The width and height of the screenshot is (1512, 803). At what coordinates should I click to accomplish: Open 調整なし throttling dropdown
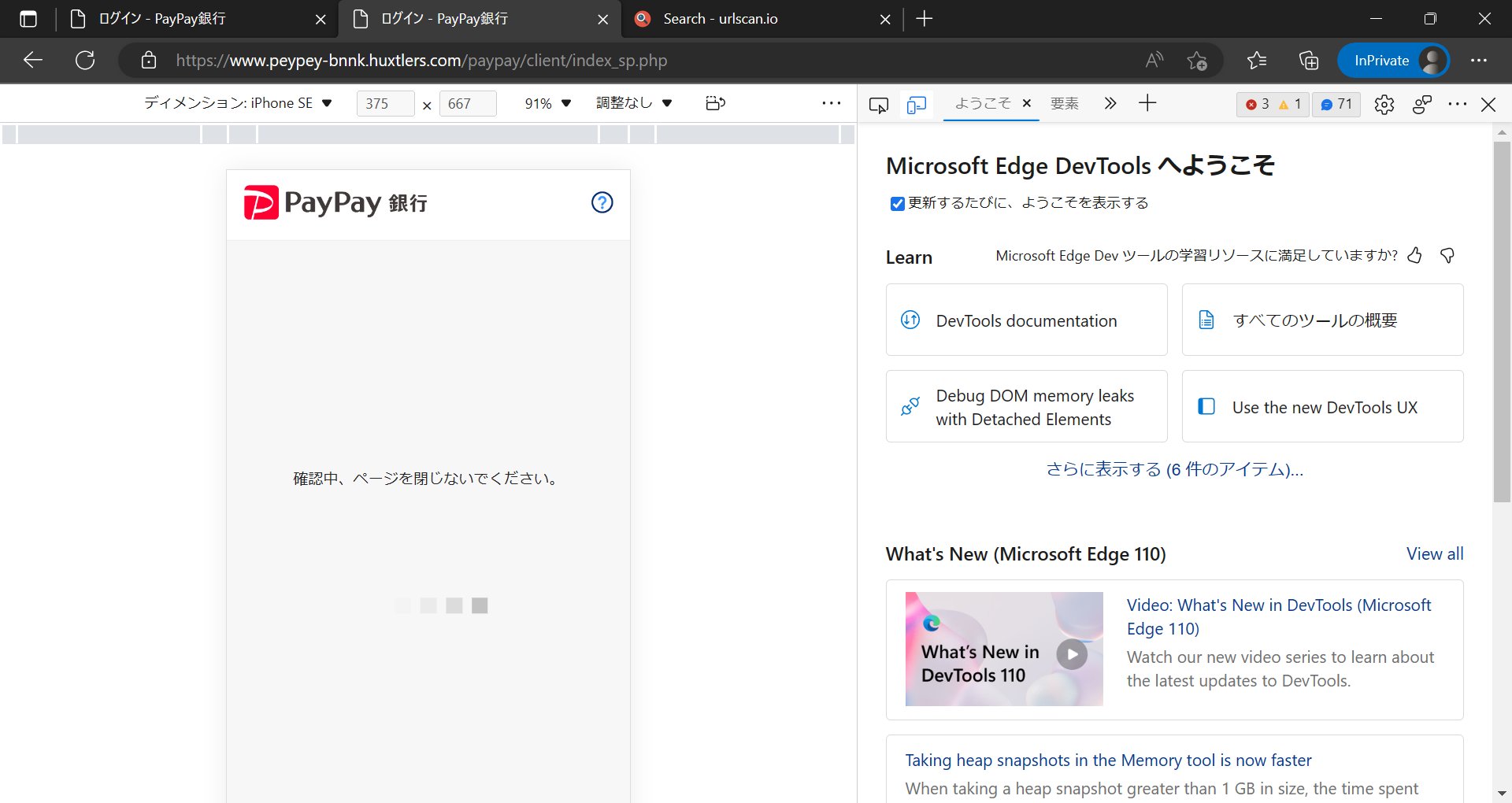pyautogui.click(x=634, y=103)
